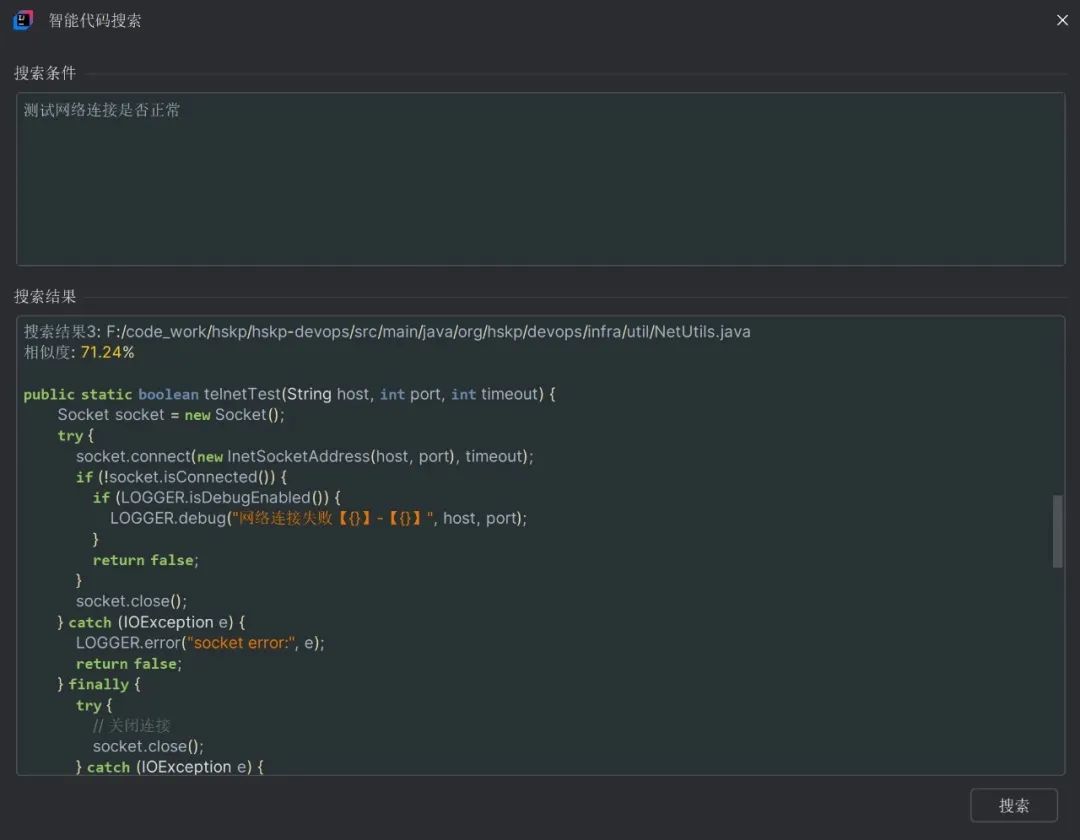Click the search results scrollbar thumb
Image resolution: width=1080 pixels, height=840 pixels.
pos(1057,531)
